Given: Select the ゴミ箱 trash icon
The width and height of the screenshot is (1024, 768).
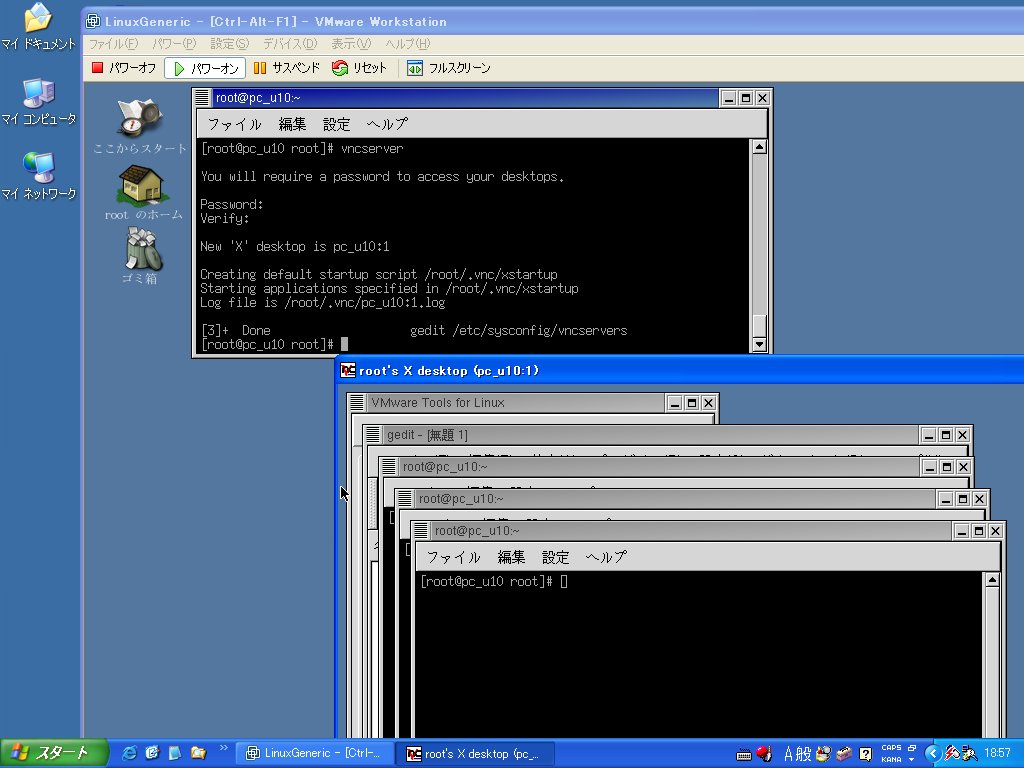Looking at the screenshot, I should coord(140,256).
